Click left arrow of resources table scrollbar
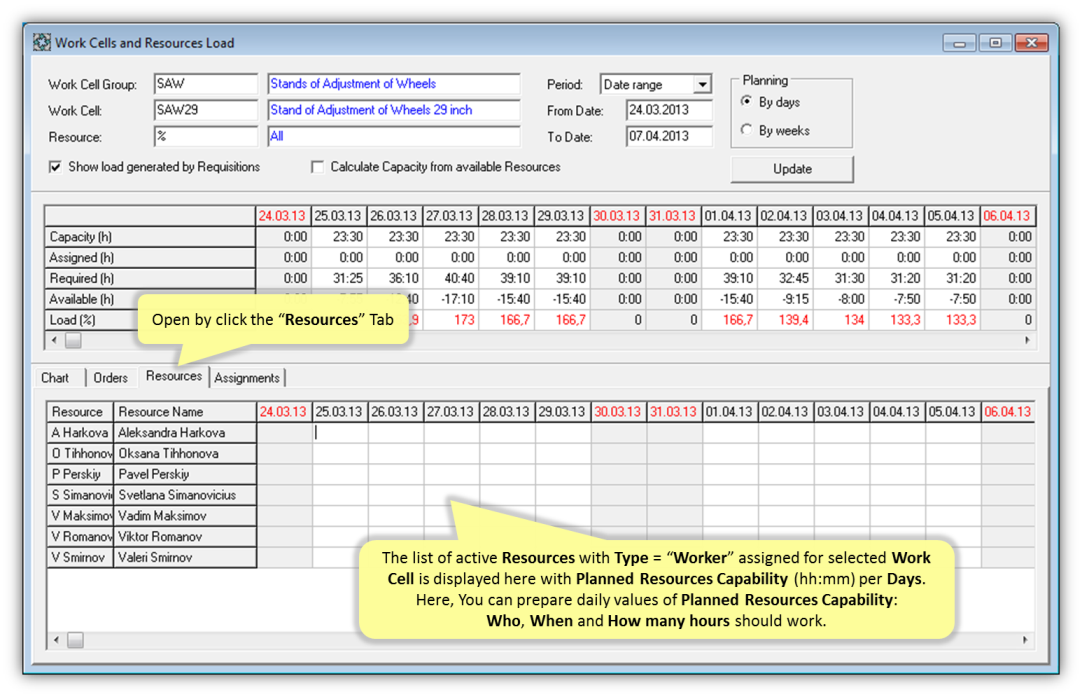 [x=57, y=640]
